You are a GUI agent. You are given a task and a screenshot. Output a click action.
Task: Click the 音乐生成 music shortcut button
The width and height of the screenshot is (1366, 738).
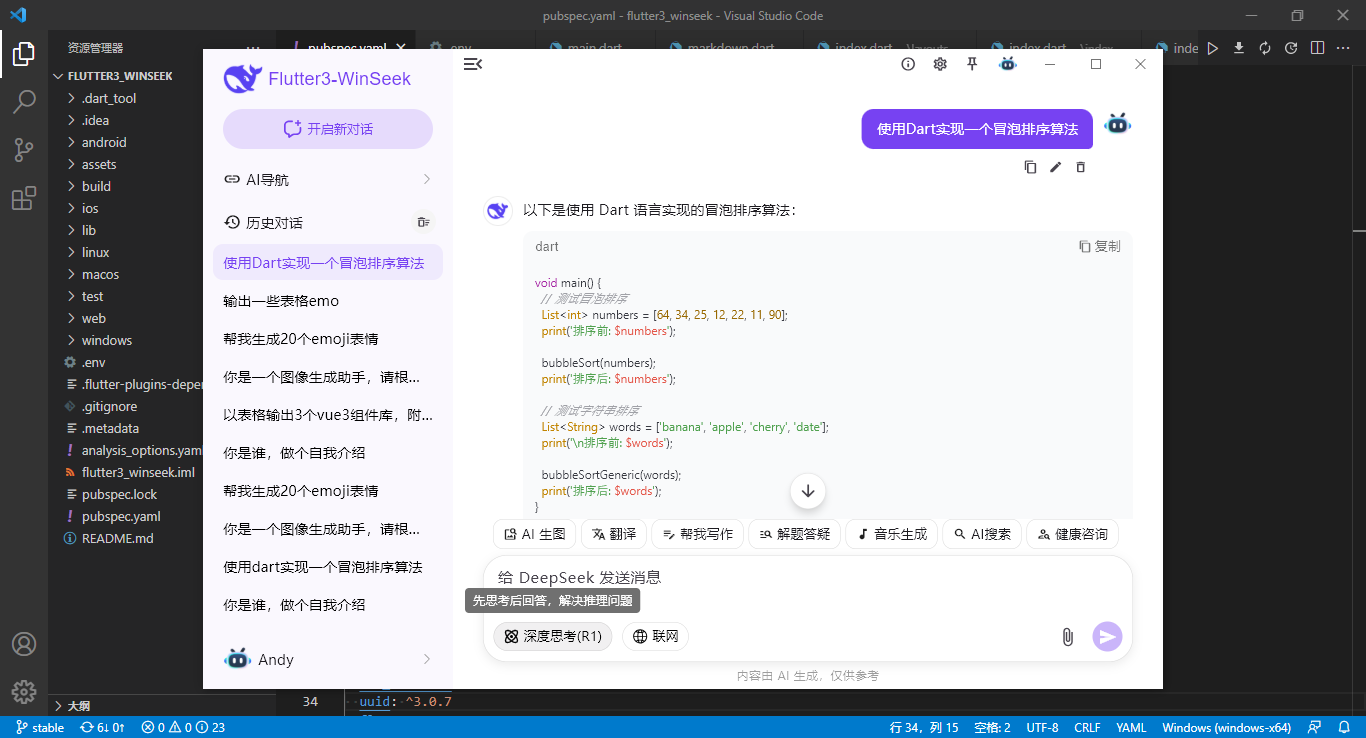pos(891,534)
